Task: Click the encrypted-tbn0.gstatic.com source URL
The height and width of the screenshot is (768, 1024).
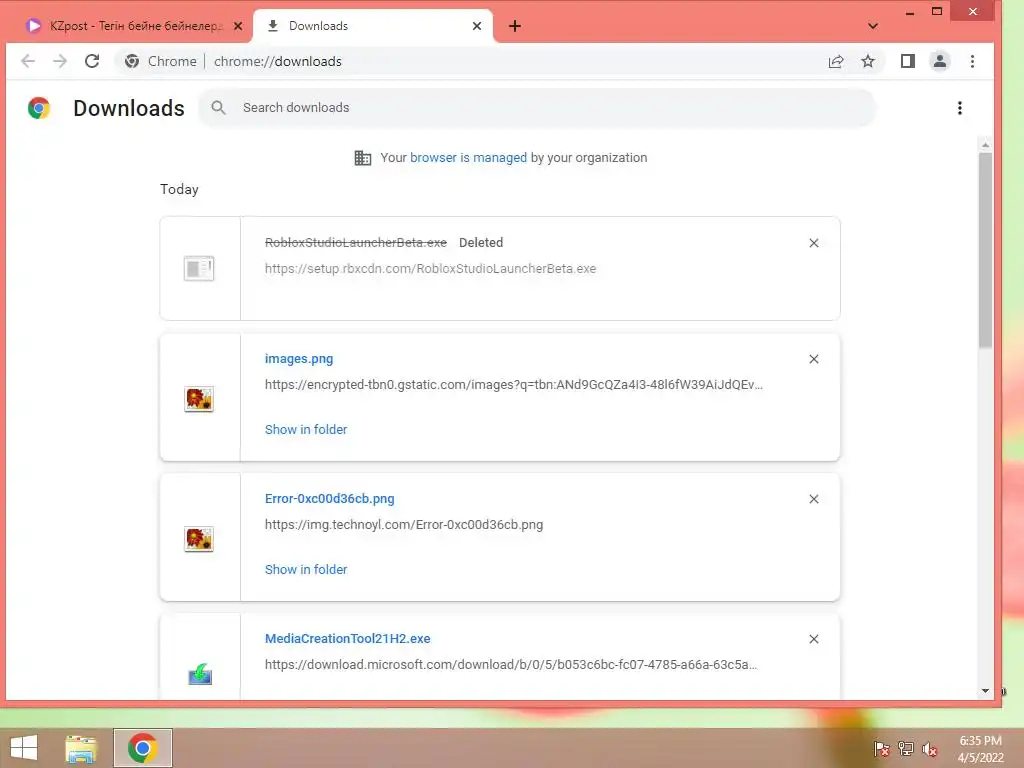Action: (x=513, y=385)
